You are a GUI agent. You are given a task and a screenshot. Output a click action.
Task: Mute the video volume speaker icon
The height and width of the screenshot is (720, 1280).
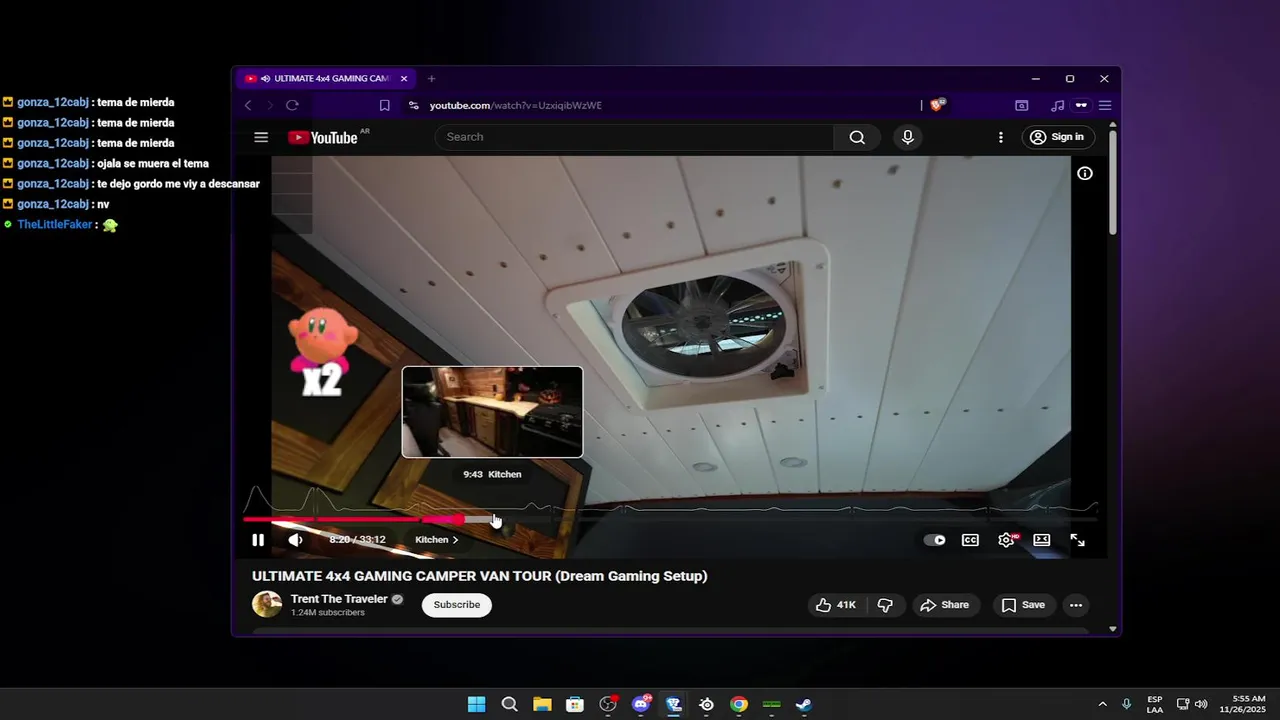tap(296, 540)
